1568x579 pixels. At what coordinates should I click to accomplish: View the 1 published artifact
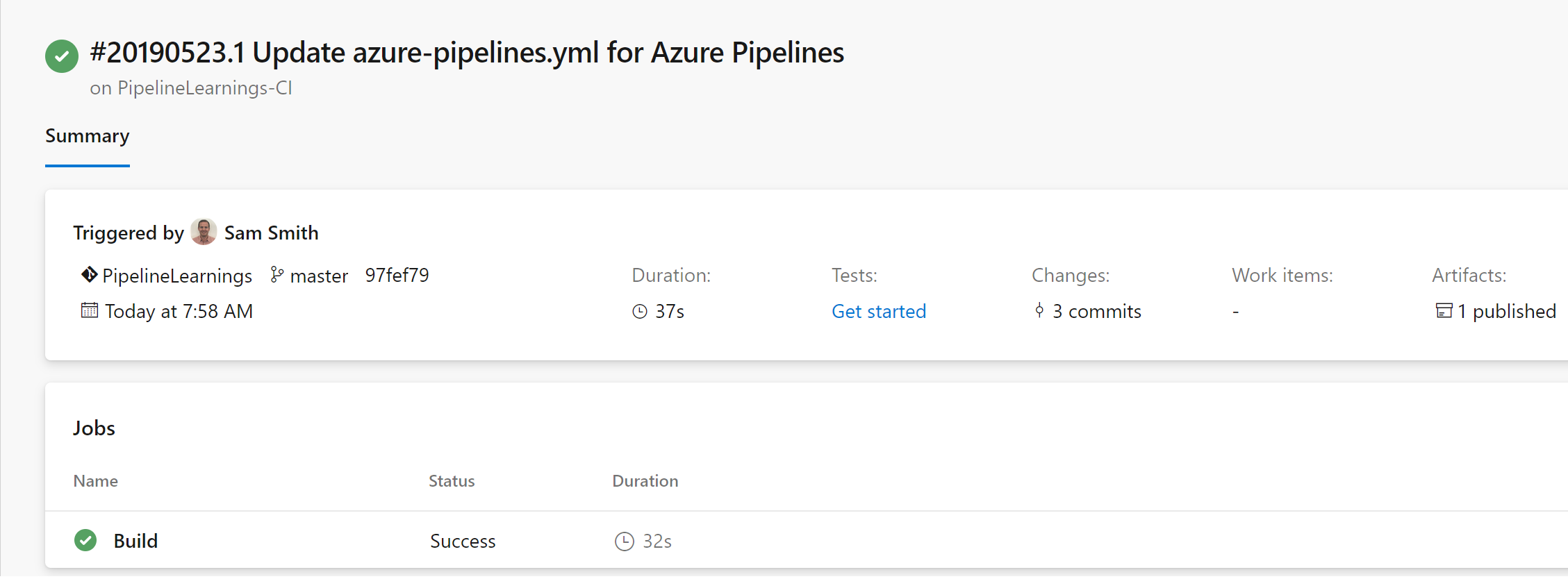point(1506,312)
